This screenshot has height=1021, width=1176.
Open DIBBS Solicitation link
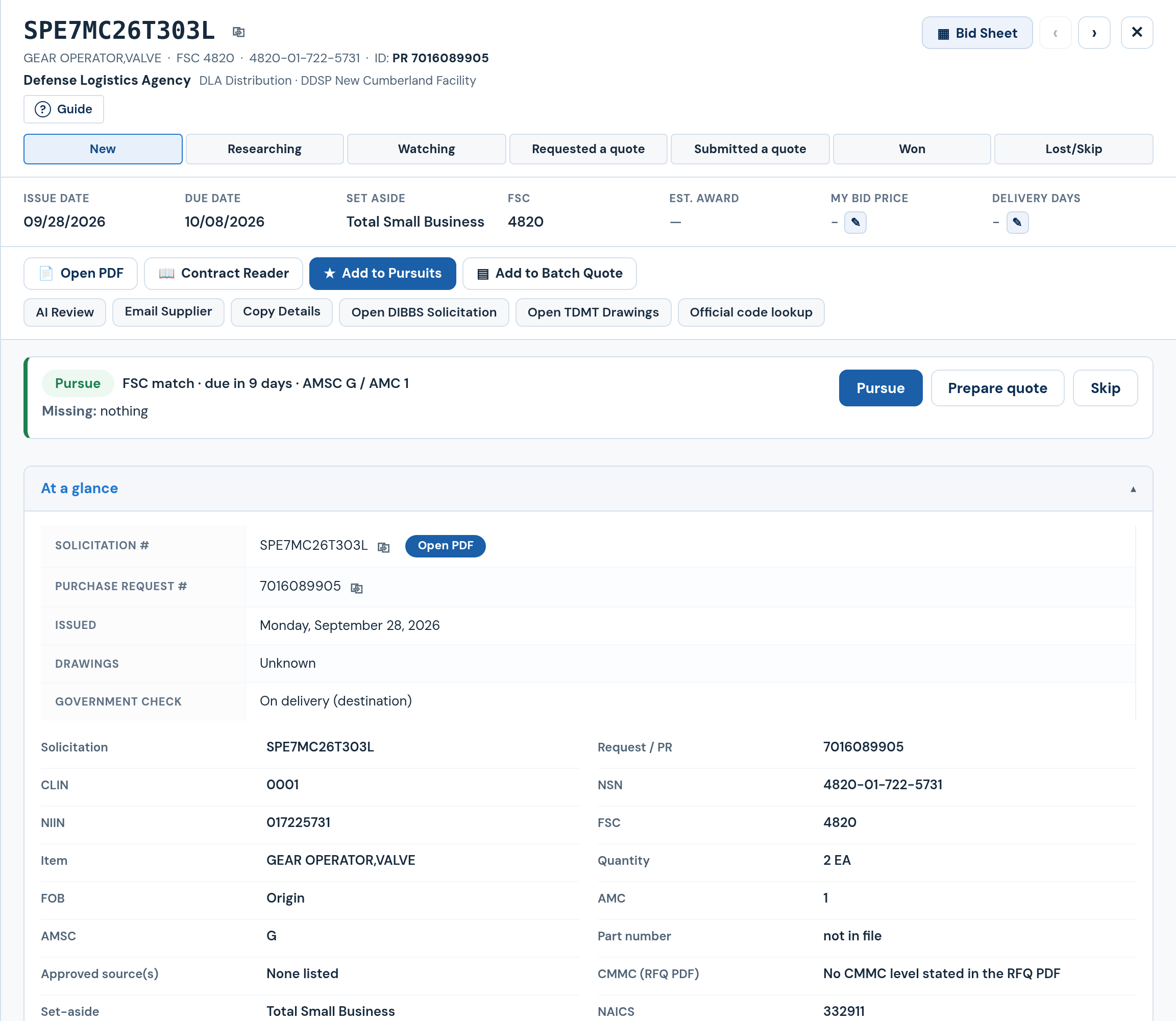tap(424, 312)
